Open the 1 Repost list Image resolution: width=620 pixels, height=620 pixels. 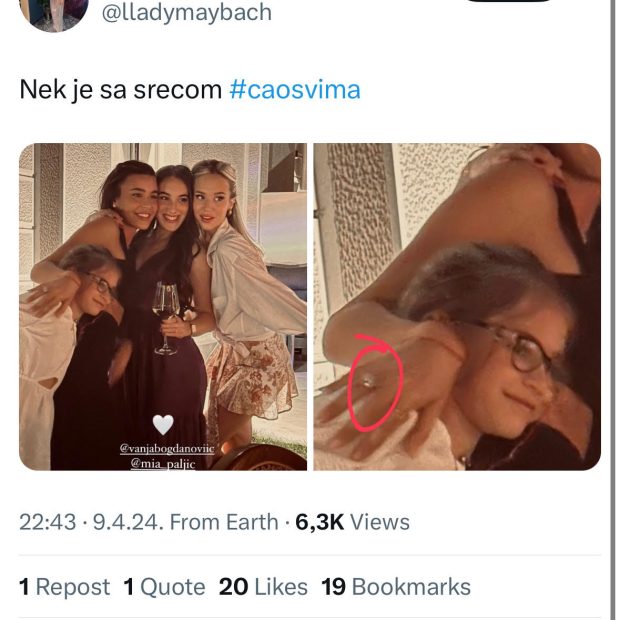[64, 587]
